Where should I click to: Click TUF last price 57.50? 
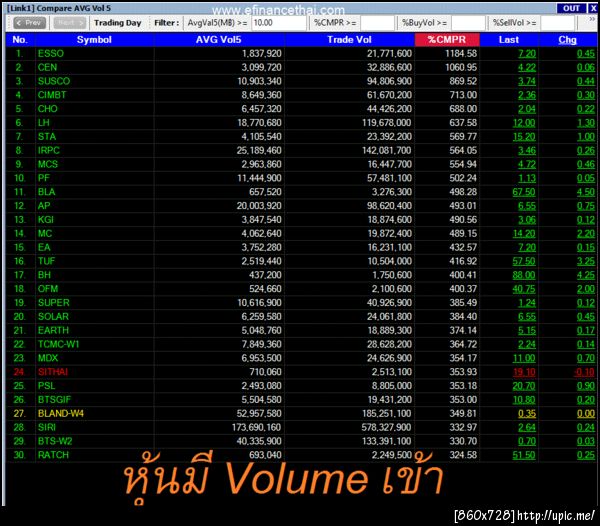[524, 261]
